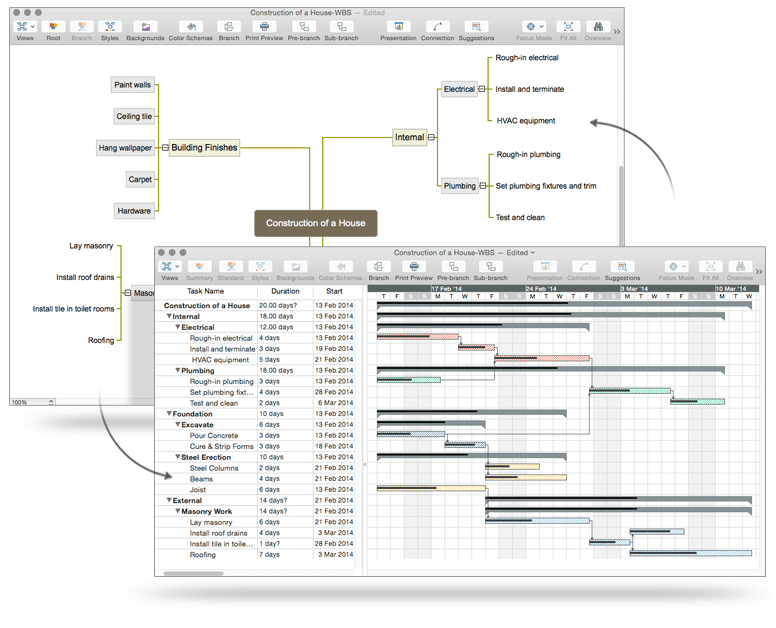This screenshot has height=628, width=776.
Task: Show more toolbar items in Gantt window
Action: click(x=759, y=271)
